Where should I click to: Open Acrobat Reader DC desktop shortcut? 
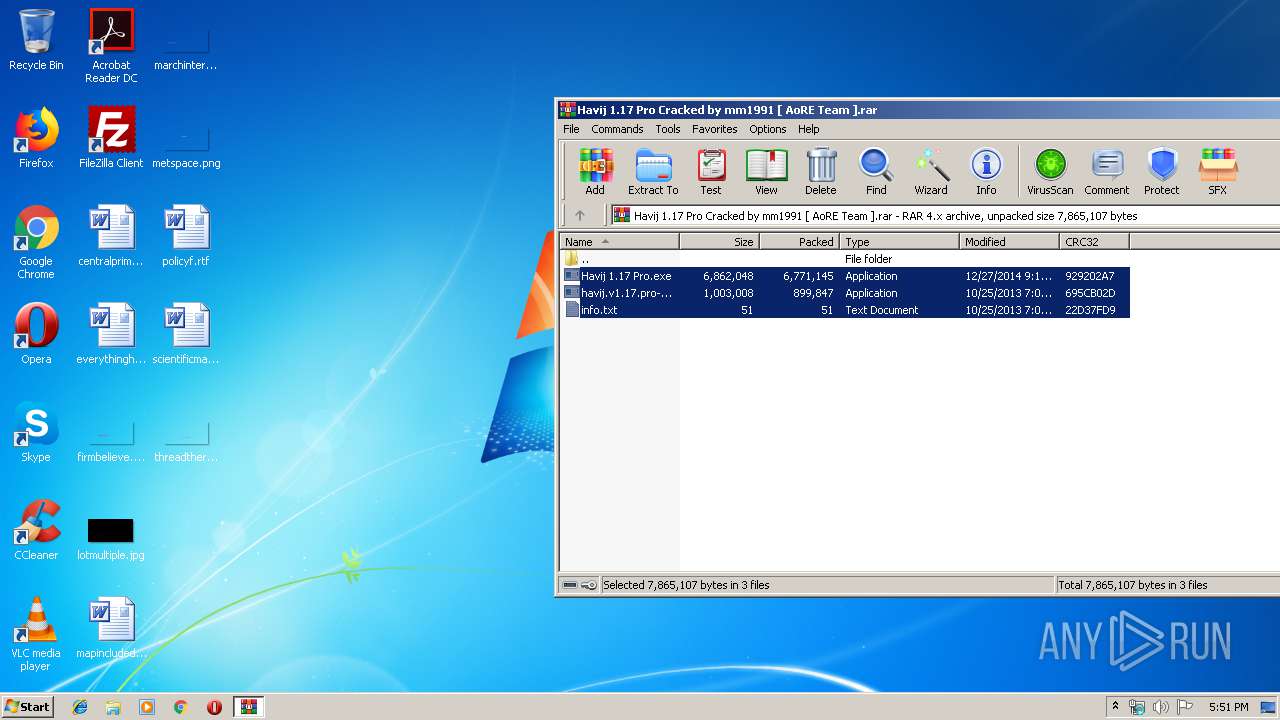pos(111,46)
